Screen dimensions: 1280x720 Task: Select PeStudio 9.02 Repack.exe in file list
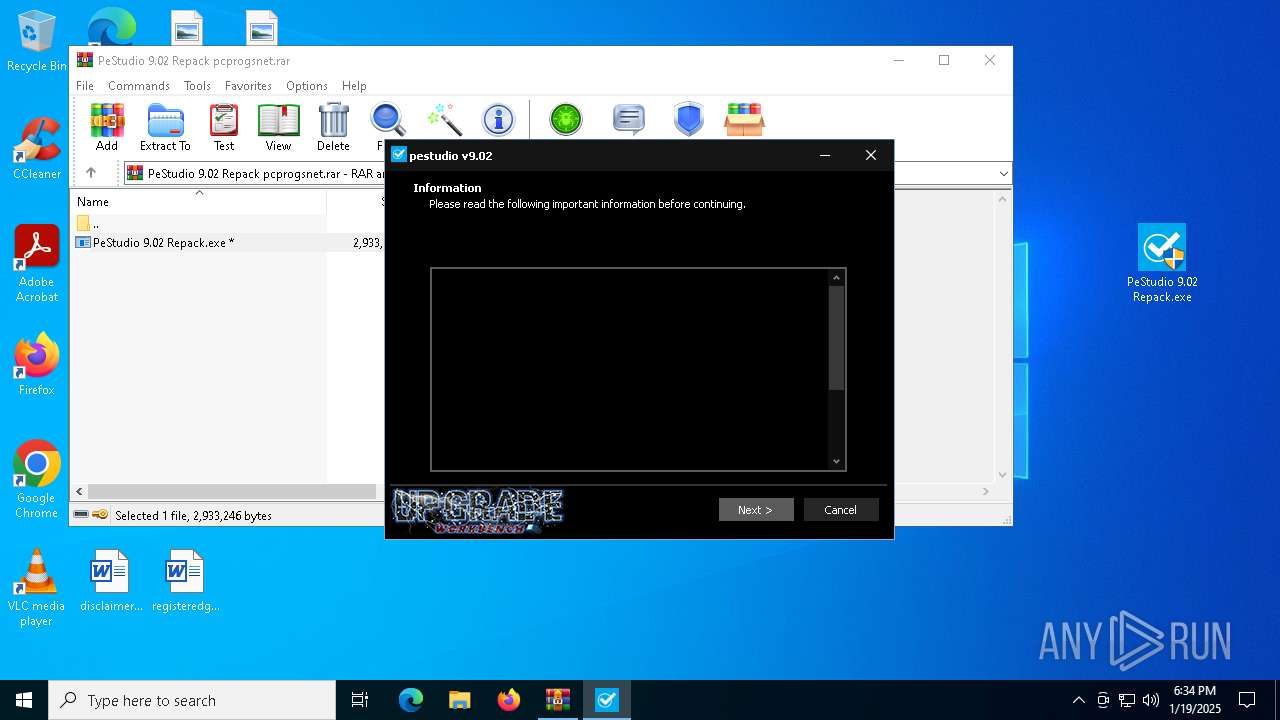(163, 242)
